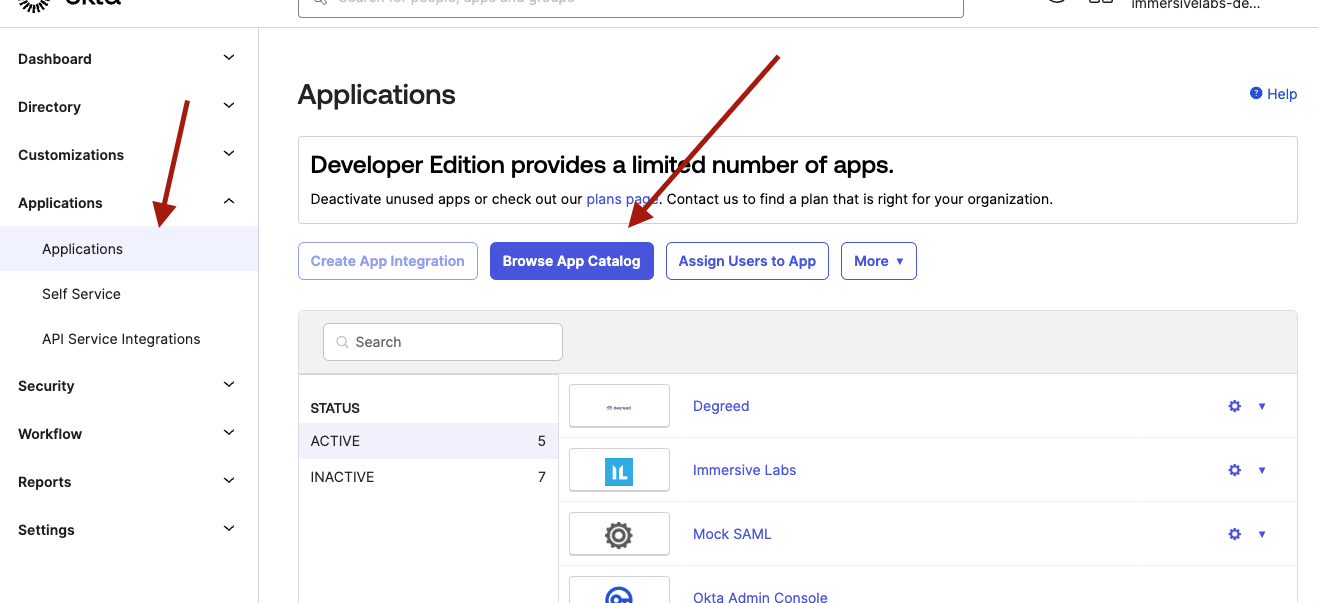
Task: Expand the Security sidebar section chevron
Action: [229, 385]
